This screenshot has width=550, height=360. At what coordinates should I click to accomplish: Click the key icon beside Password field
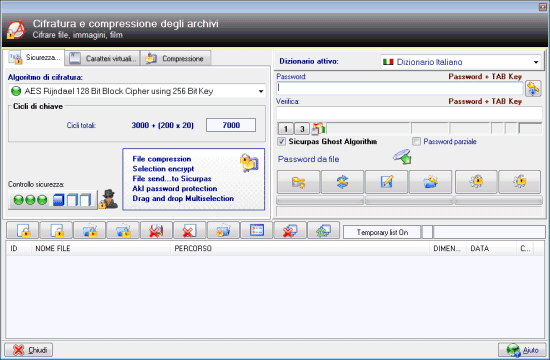533,88
